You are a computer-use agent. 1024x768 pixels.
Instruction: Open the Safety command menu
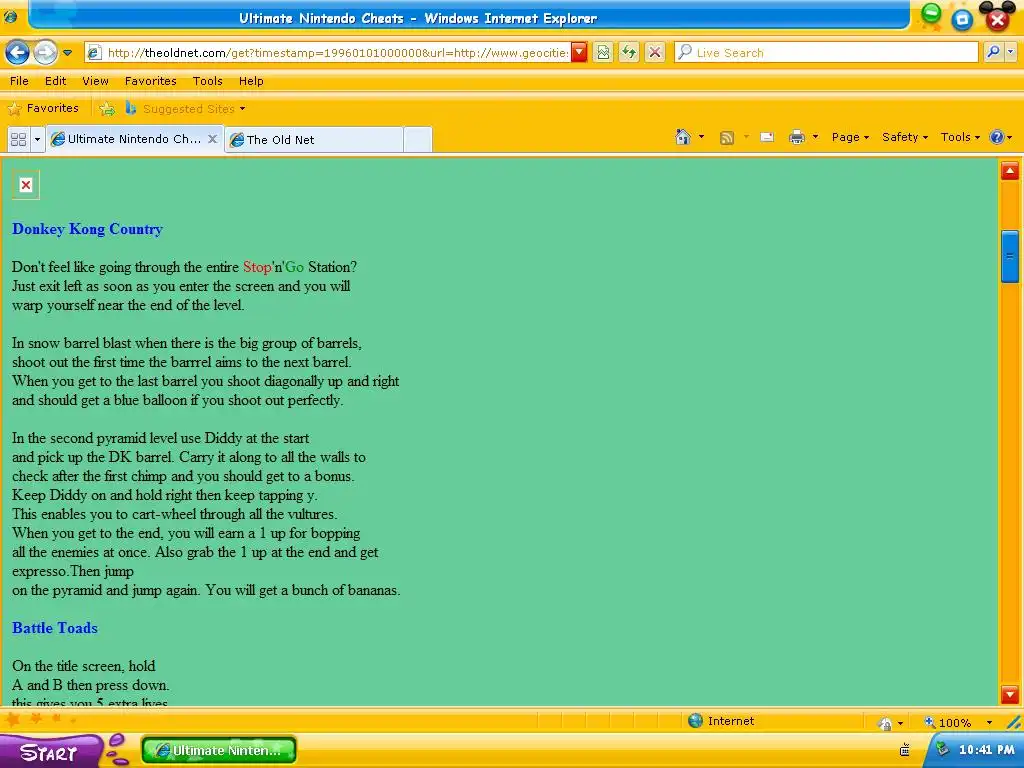[x=904, y=137]
